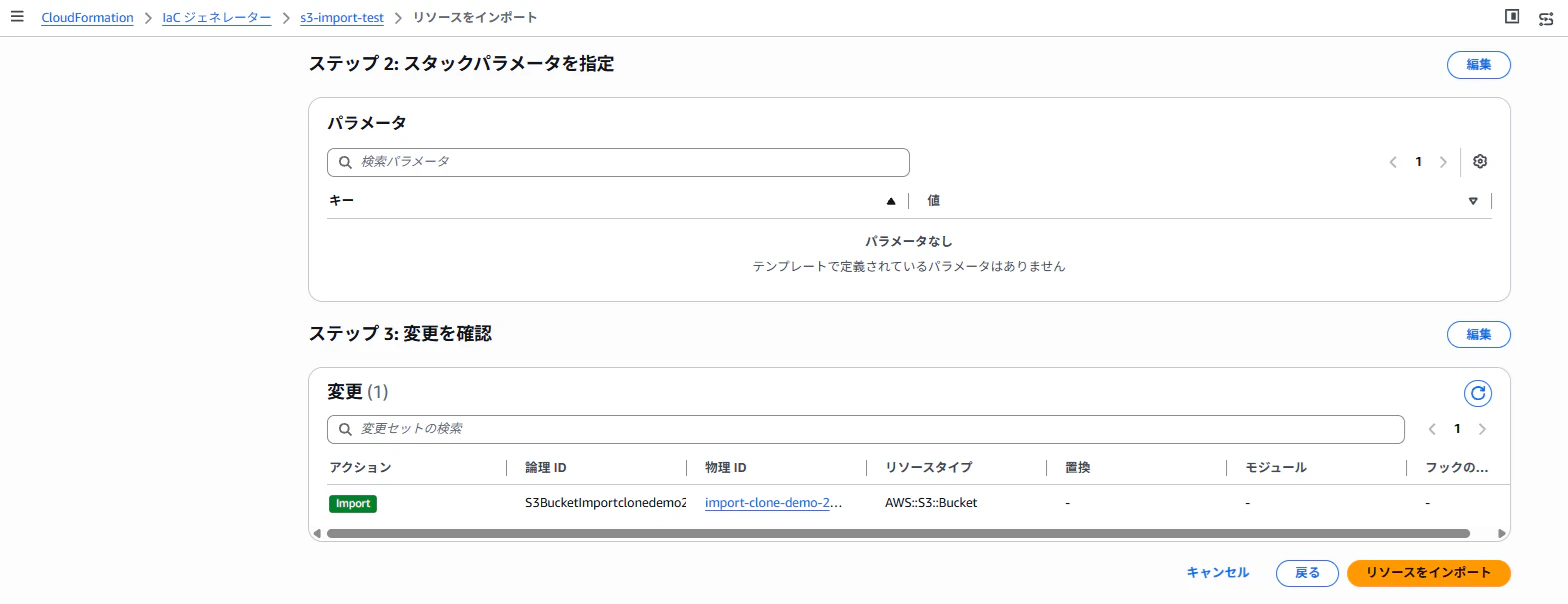Click the リソースタイプ column header
Image resolution: width=1568 pixels, height=604 pixels.
(x=928, y=468)
